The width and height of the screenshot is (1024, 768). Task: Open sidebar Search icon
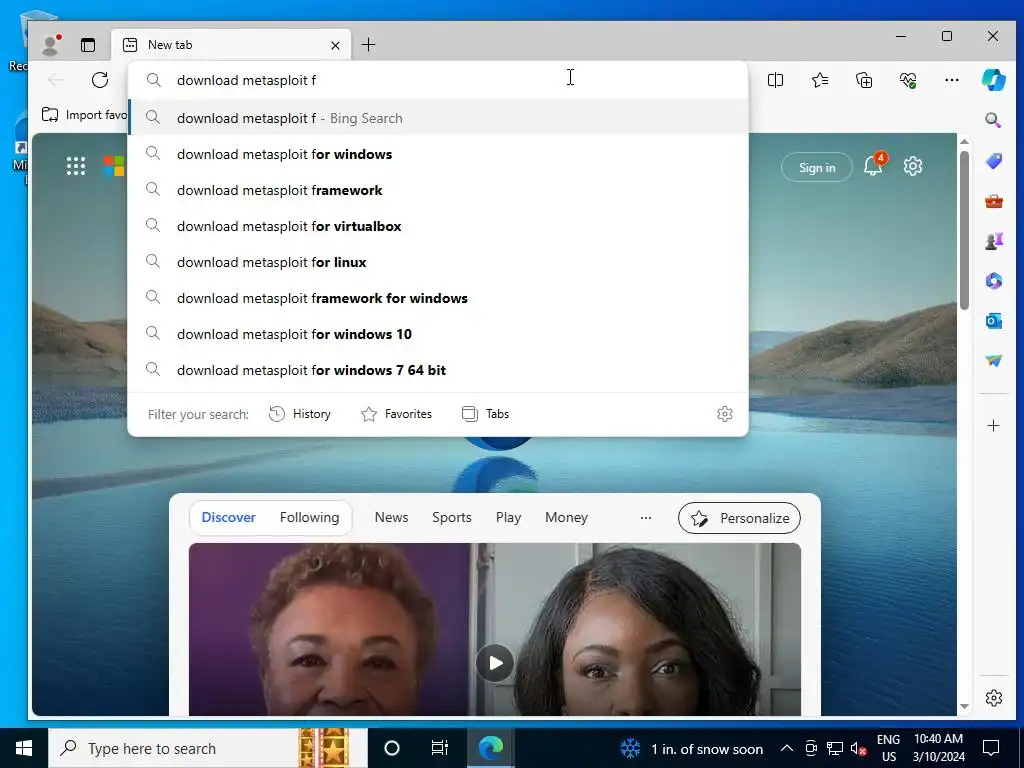pos(993,120)
